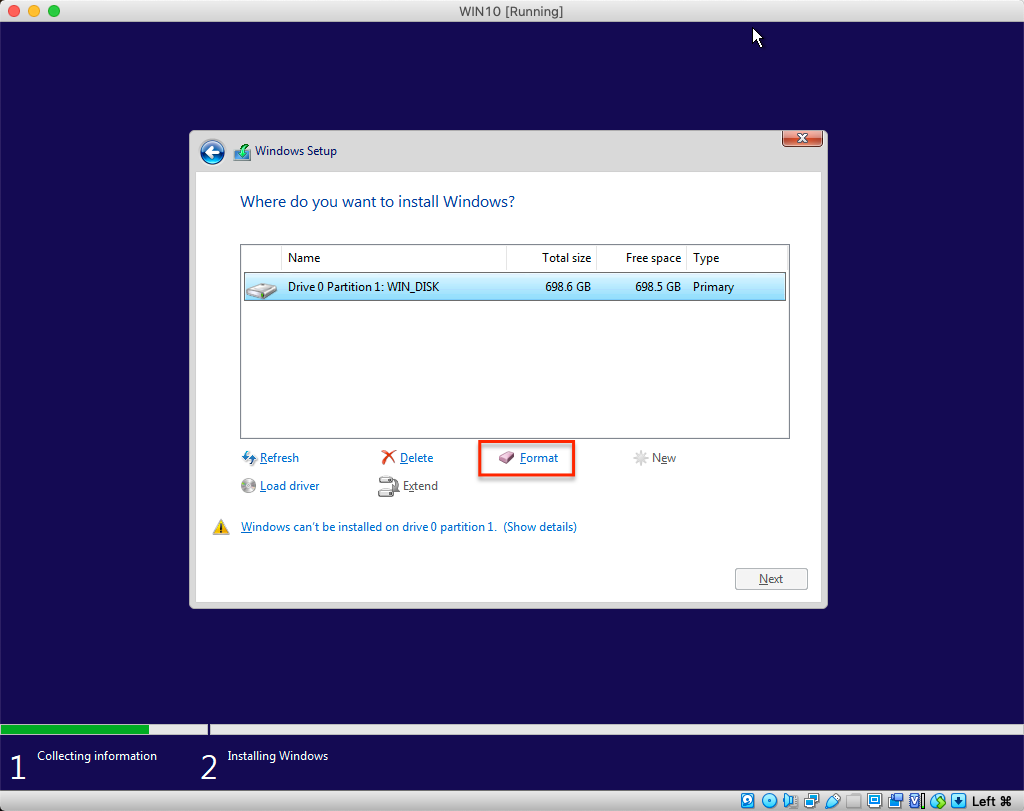The width and height of the screenshot is (1024, 811).
Task: Click the green macOS zoom button of WIN10 window
Action: pos(54,11)
